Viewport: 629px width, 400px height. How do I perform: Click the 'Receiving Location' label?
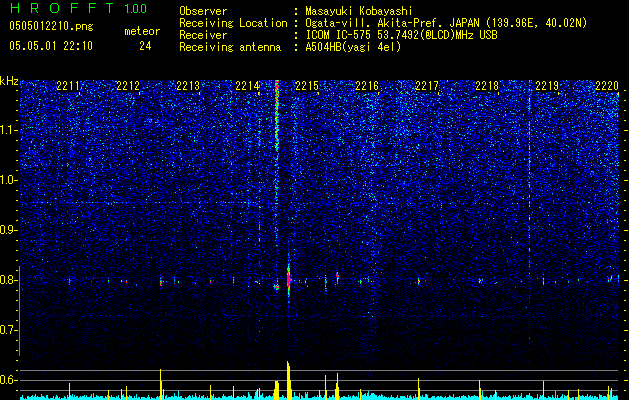point(233,23)
